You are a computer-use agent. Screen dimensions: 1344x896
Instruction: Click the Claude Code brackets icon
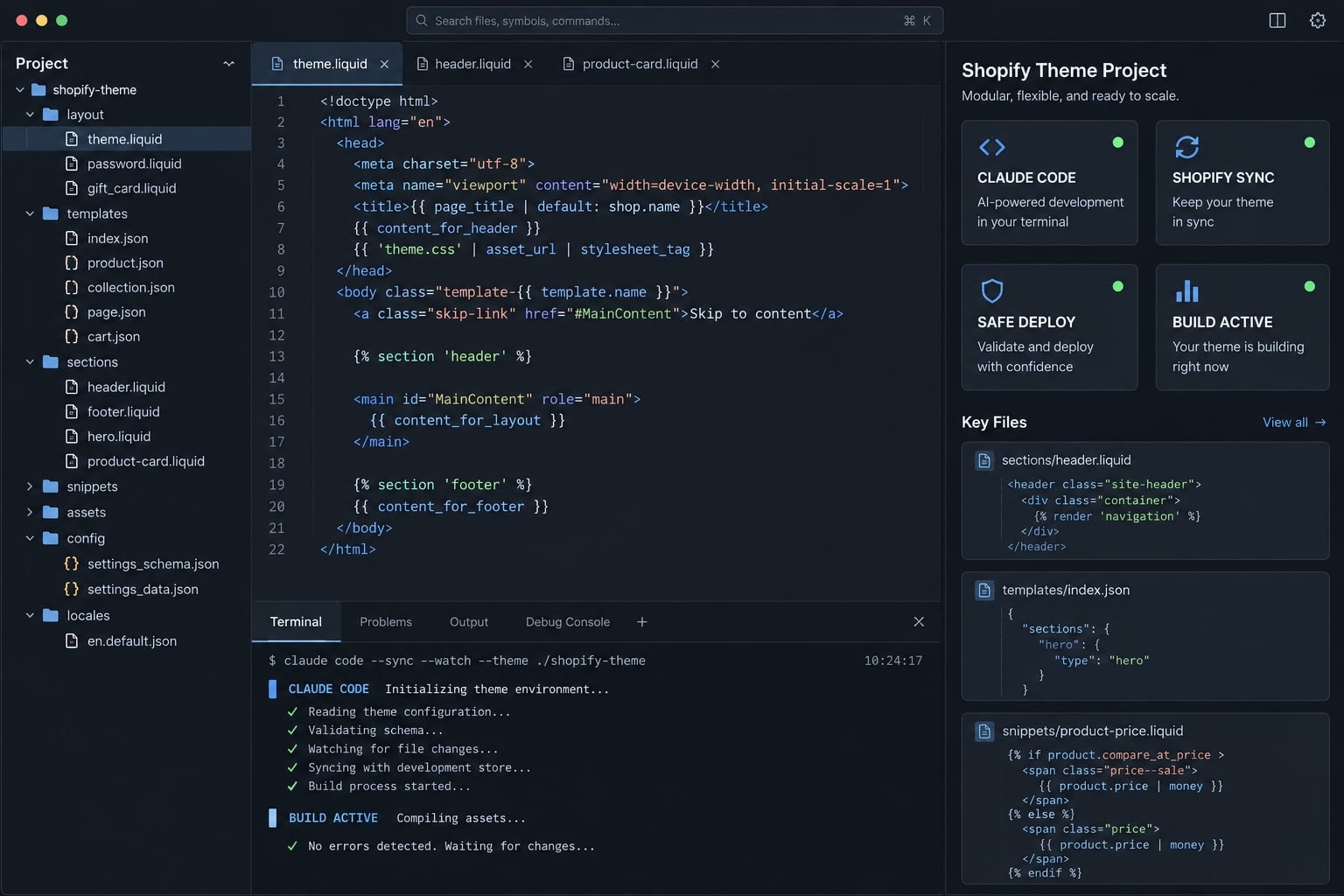(991, 147)
